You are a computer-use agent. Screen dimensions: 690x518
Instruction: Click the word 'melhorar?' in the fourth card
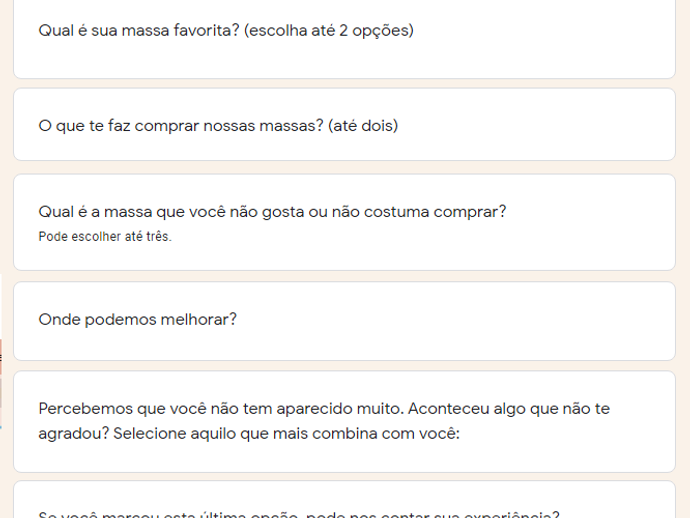pyautogui.click(x=198, y=320)
